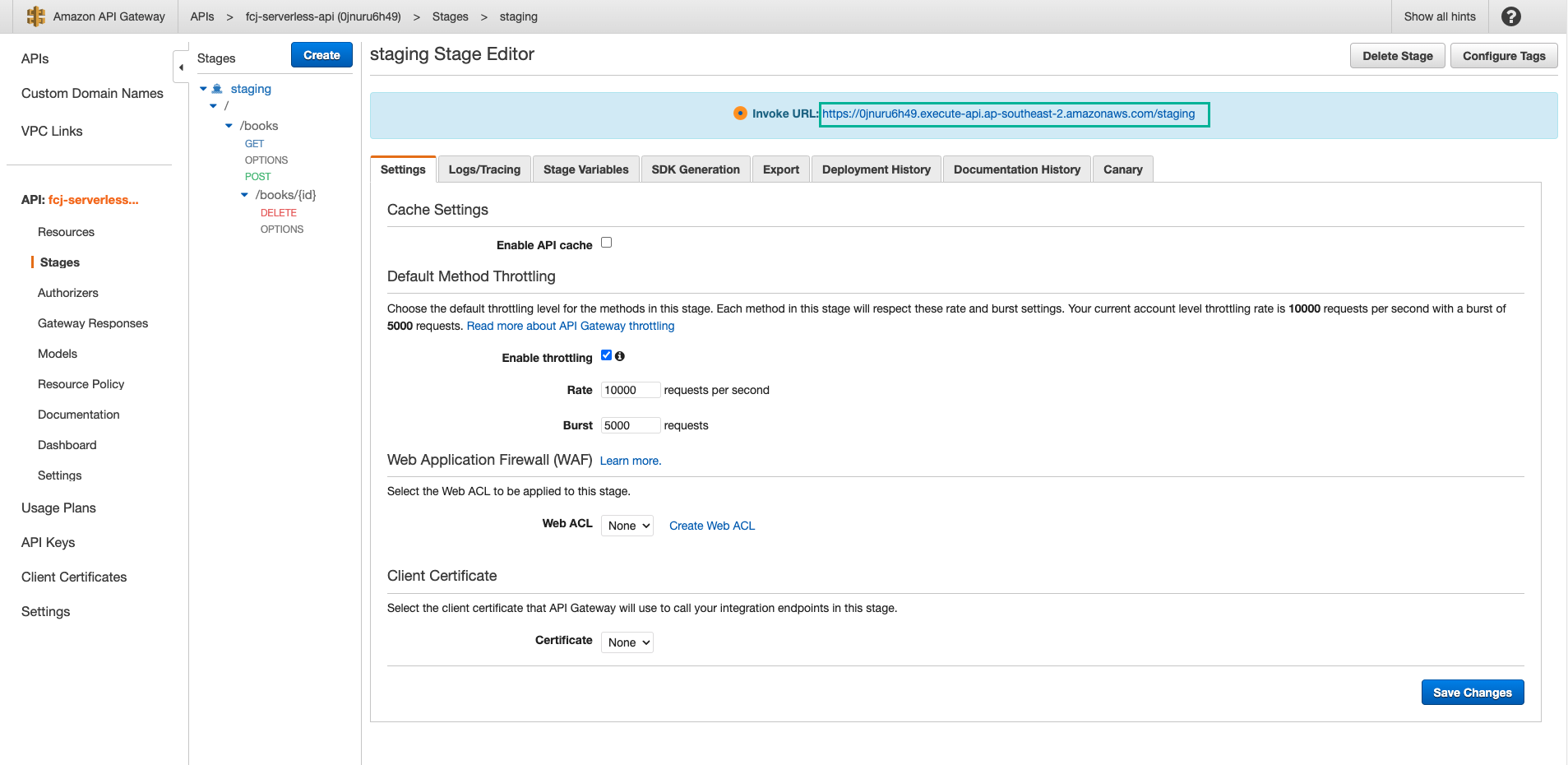Select OPTIONS method under /books

tap(266, 160)
